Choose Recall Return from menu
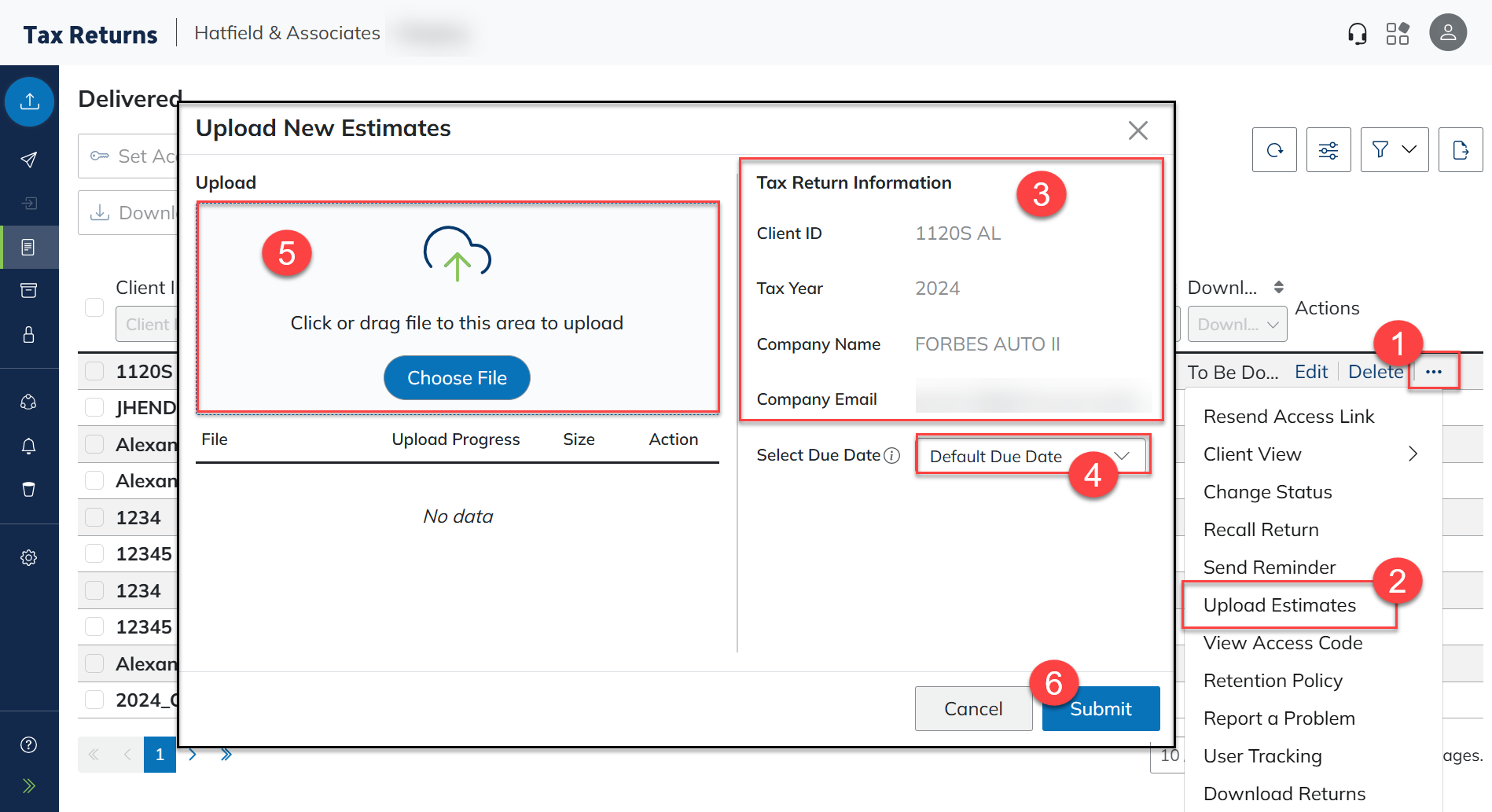This screenshot has height=812, width=1492. pyautogui.click(x=1260, y=529)
